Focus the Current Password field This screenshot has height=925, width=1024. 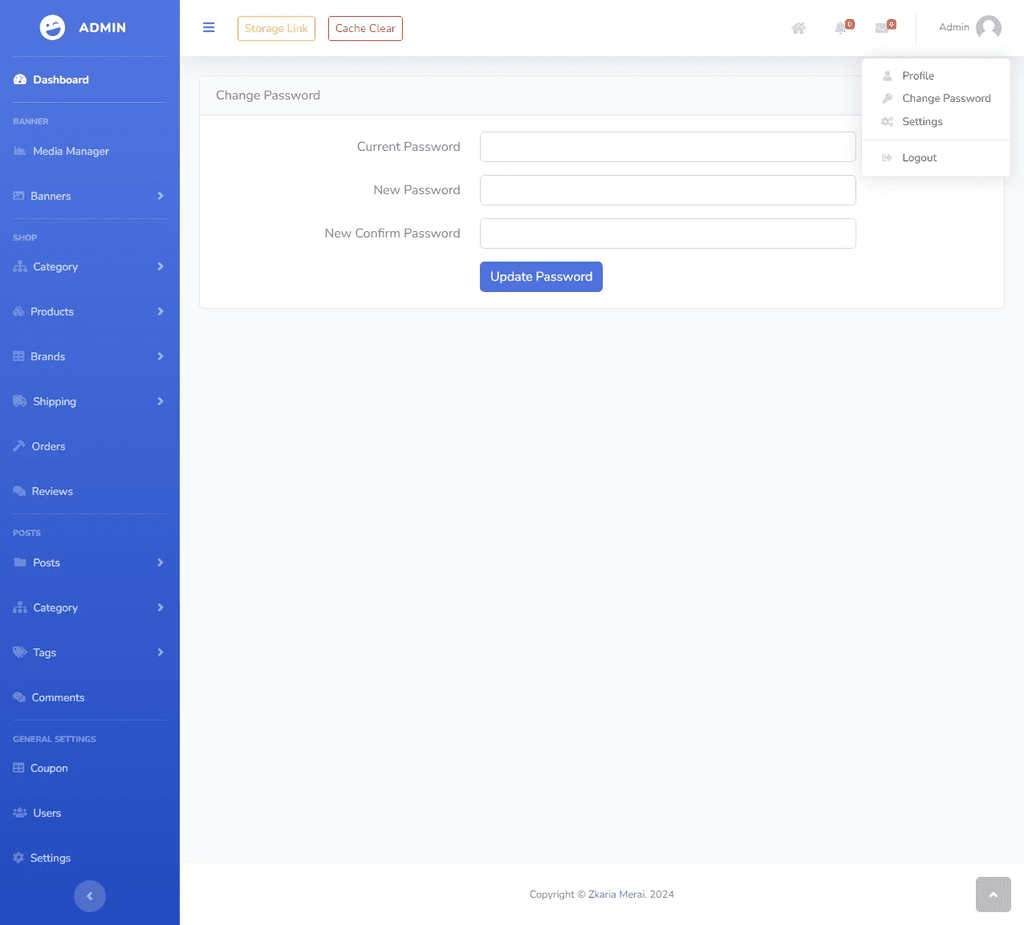click(x=667, y=146)
